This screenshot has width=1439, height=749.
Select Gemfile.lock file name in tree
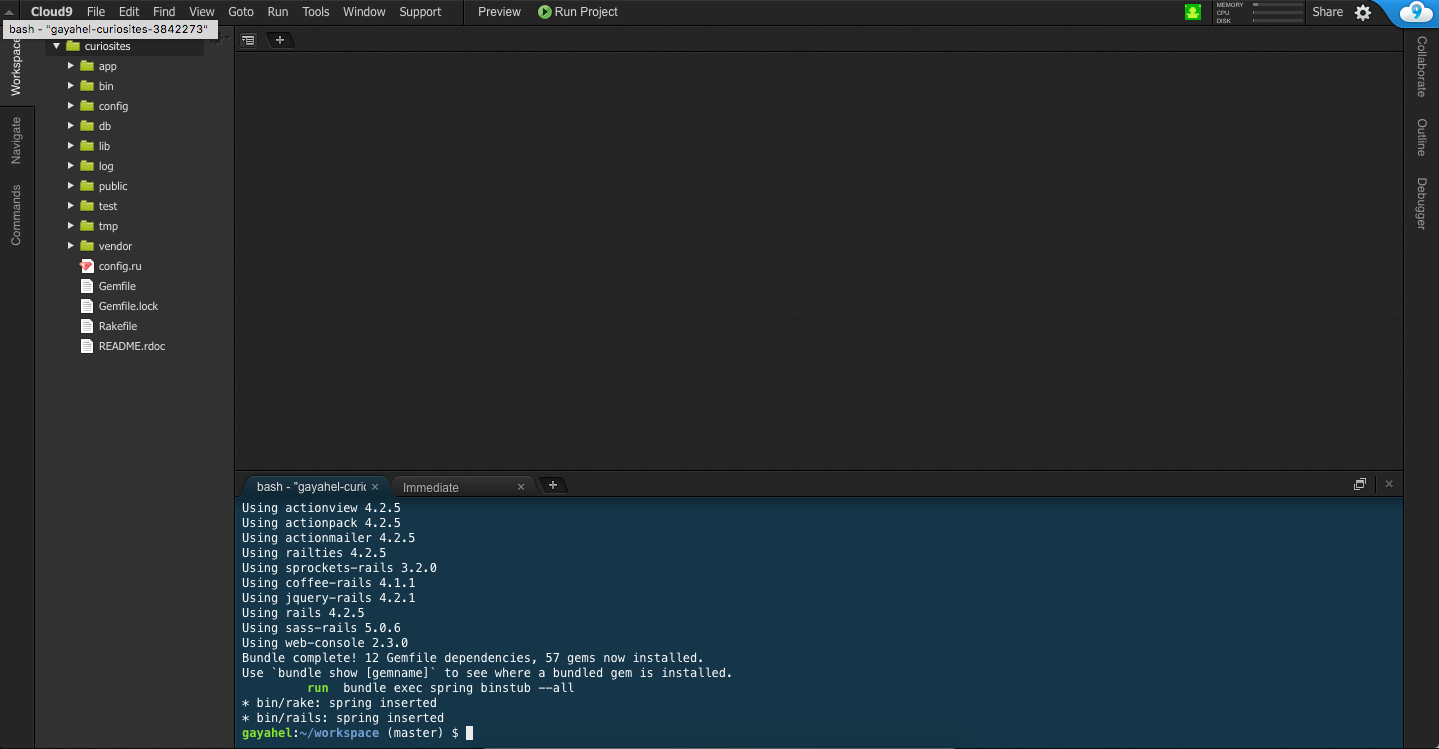tap(128, 306)
